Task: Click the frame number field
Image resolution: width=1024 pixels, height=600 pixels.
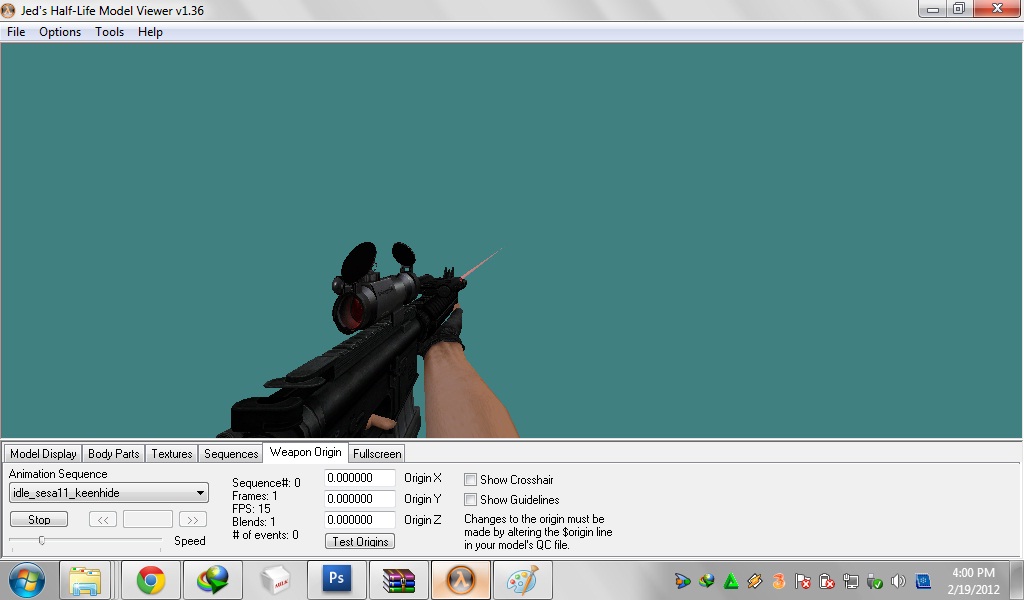Action: (x=148, y=520)
